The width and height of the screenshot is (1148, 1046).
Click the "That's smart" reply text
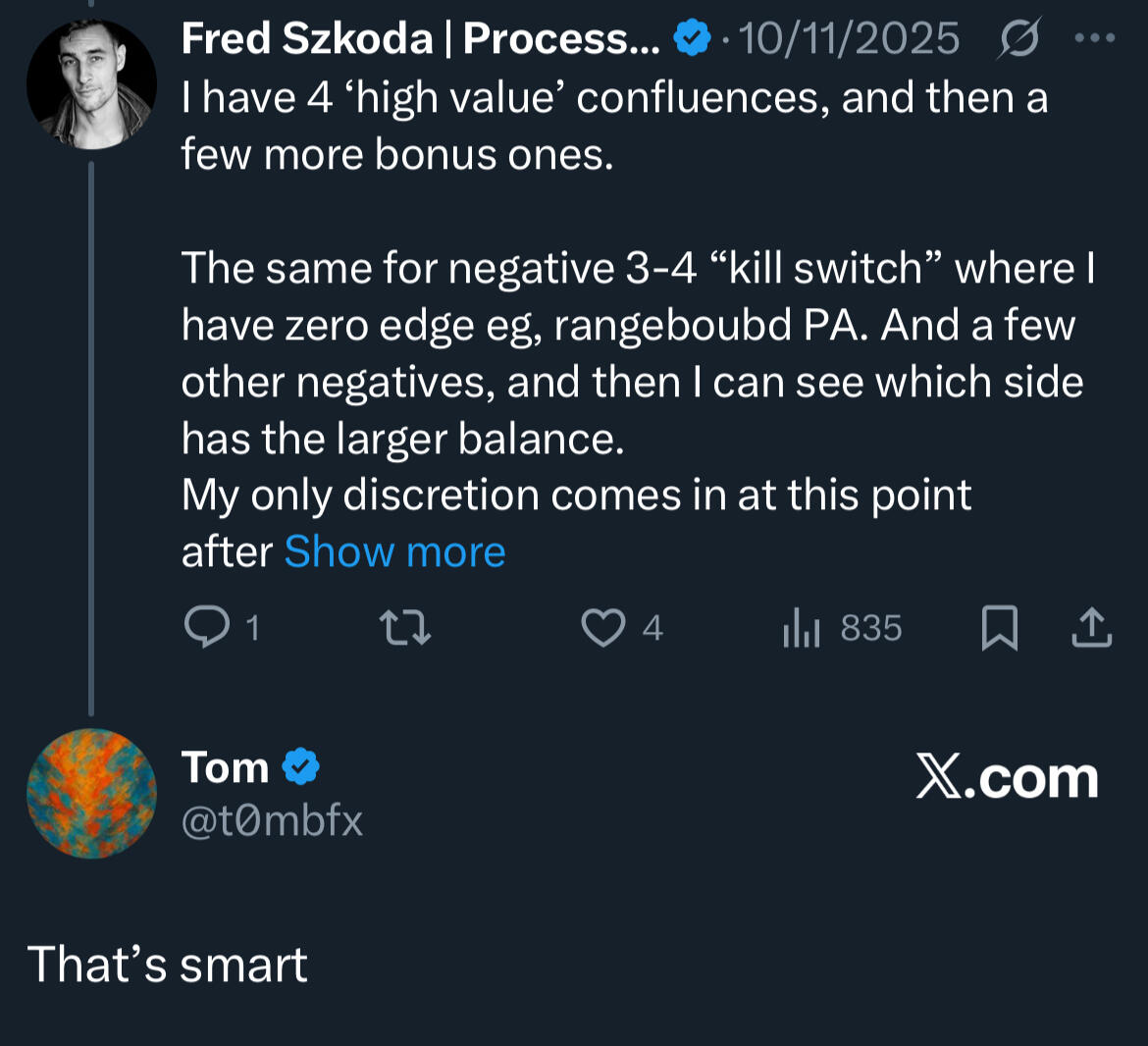pos(167,965)
